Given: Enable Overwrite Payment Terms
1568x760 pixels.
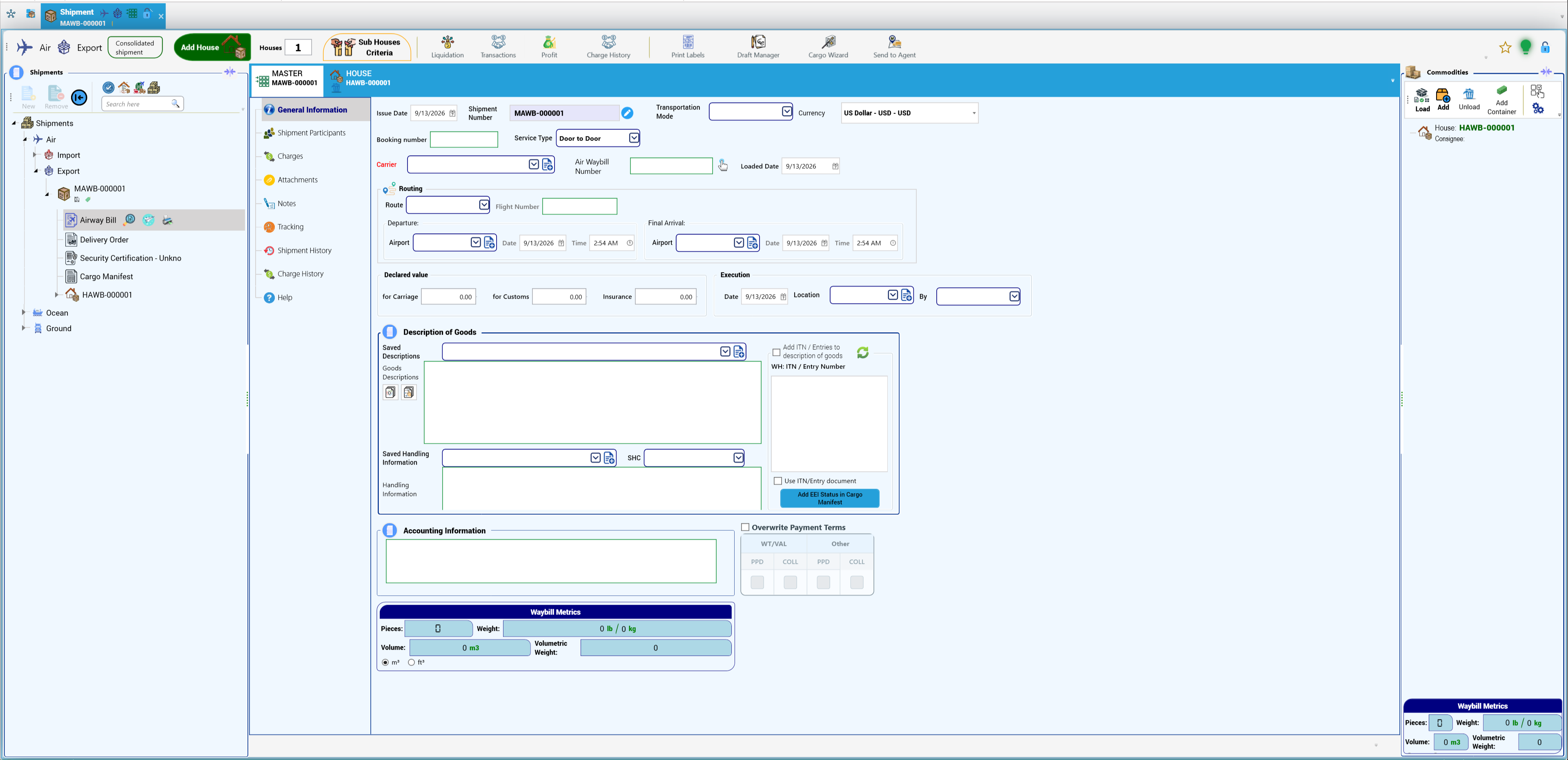Looking at the screenshot, I should tap(745, 528).
